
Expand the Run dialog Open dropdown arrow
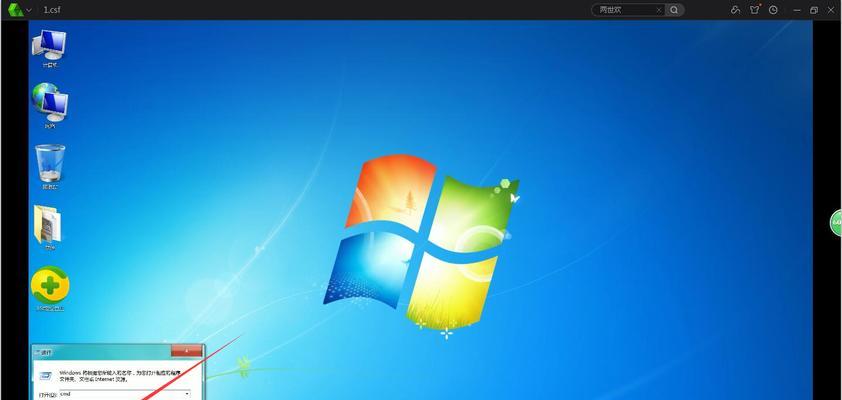tap(187, 394)
